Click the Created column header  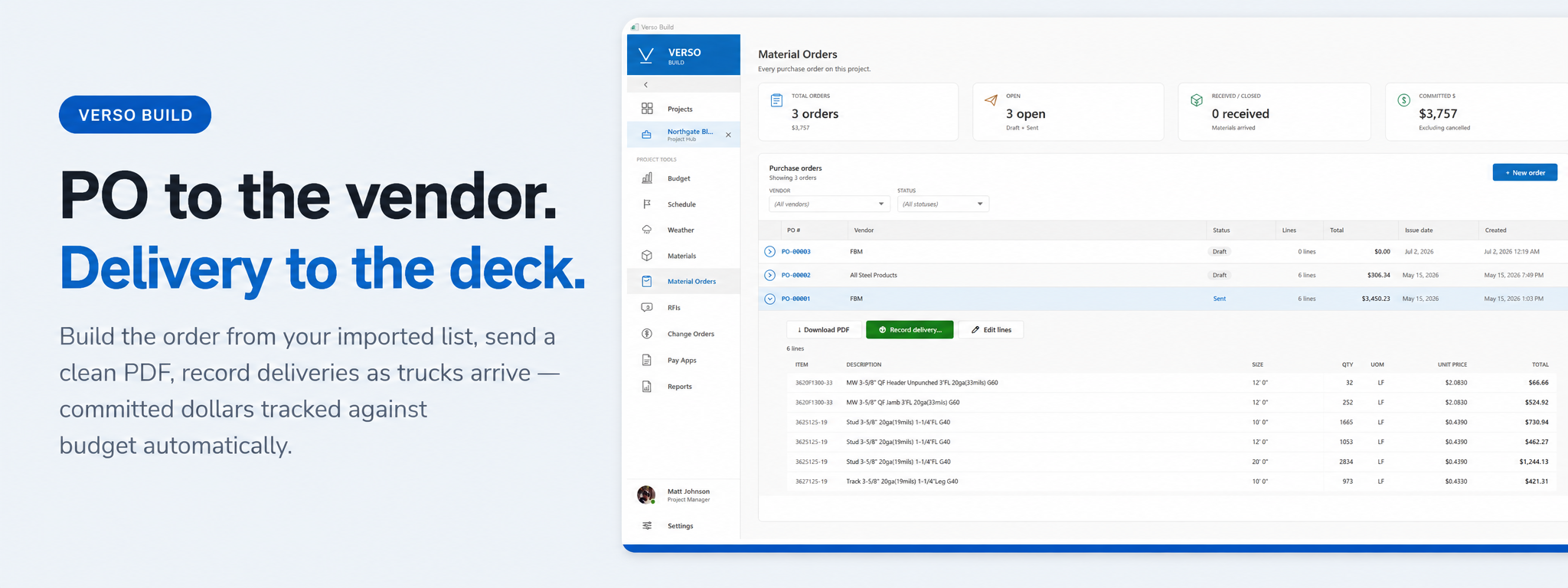(x=1495, y=230)
